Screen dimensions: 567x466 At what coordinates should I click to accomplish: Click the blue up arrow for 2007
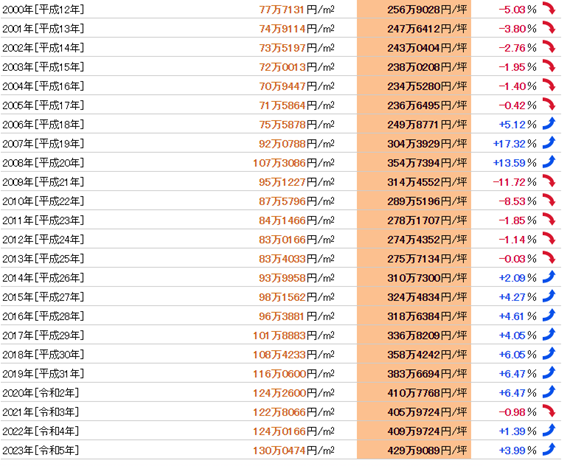549,142
